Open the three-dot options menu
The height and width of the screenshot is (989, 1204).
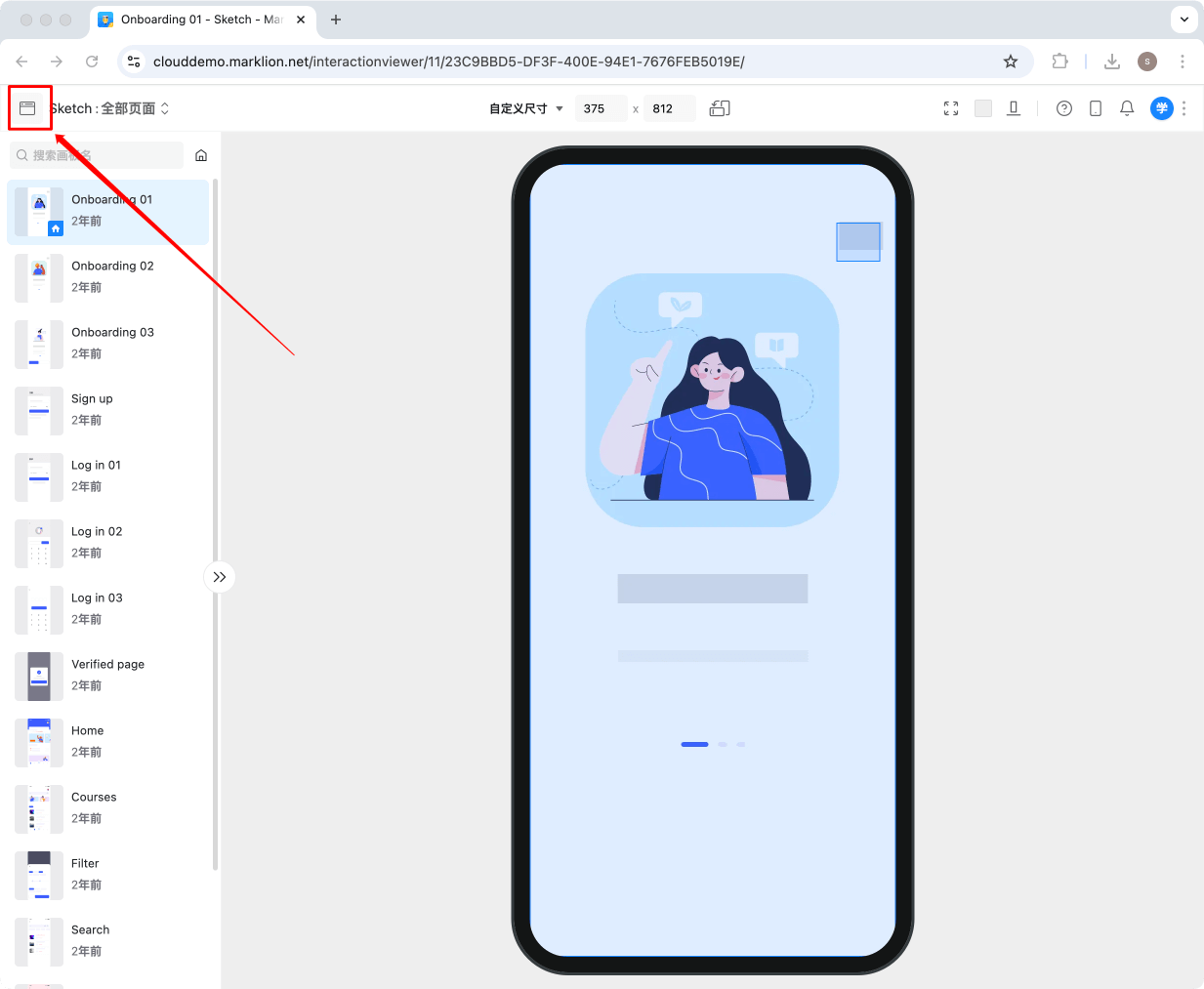(1184, 108)
